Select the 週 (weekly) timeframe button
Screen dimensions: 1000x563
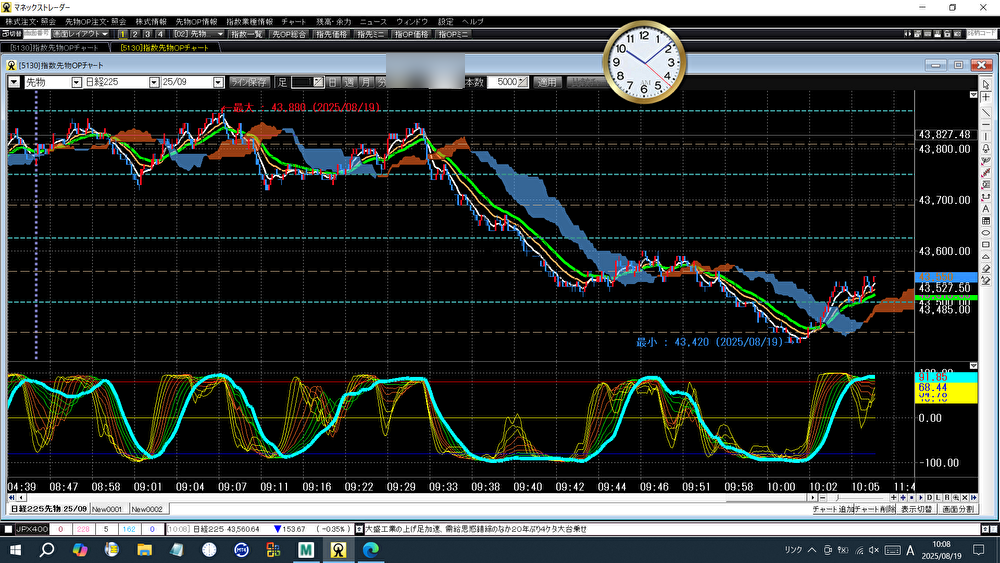[x=349, y=82]
